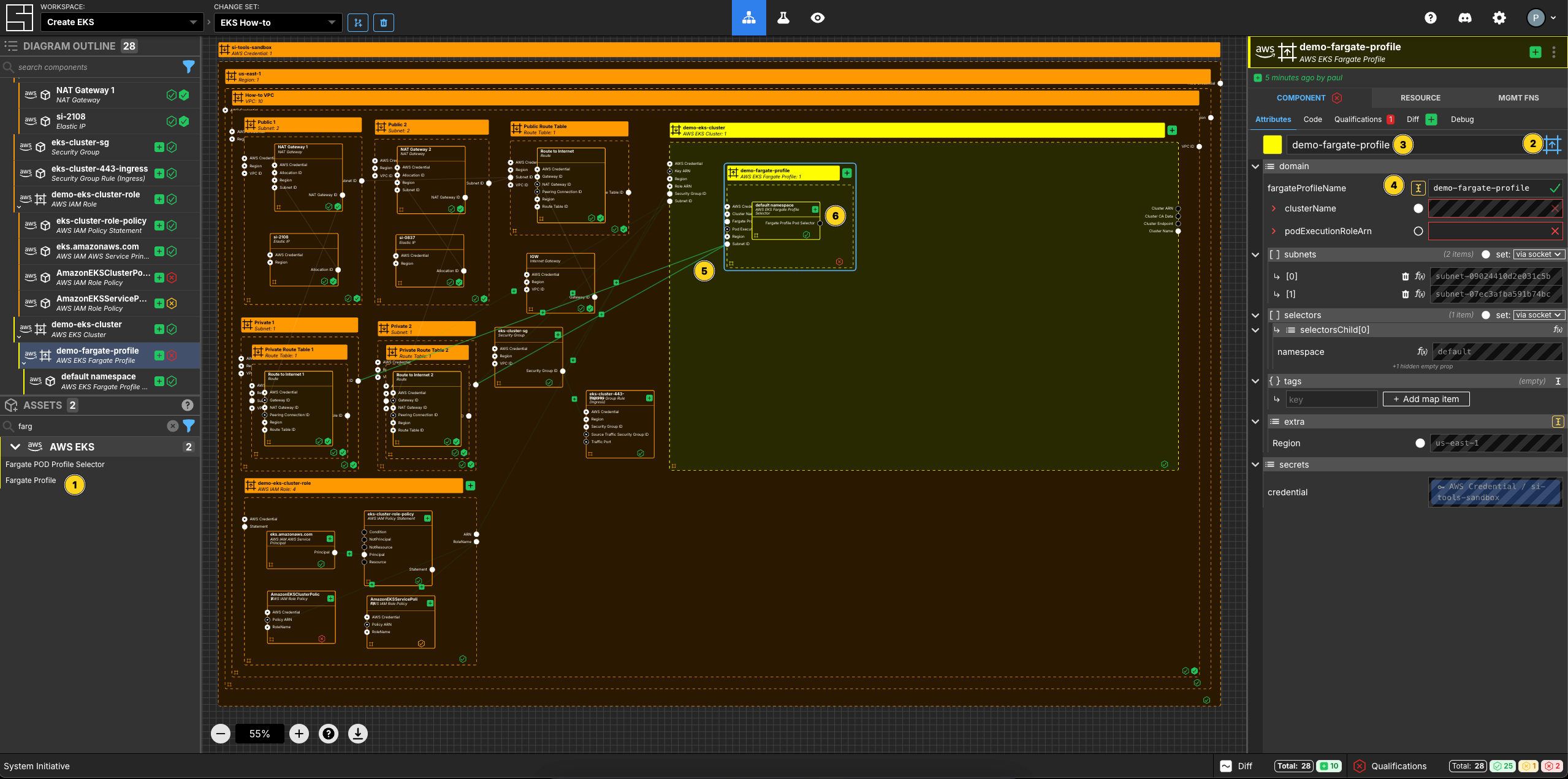Click the merge change set icon
Image resolution: width=1568 pixels, height=779 pixels.
pyautogui.click(x=358, y=23)
